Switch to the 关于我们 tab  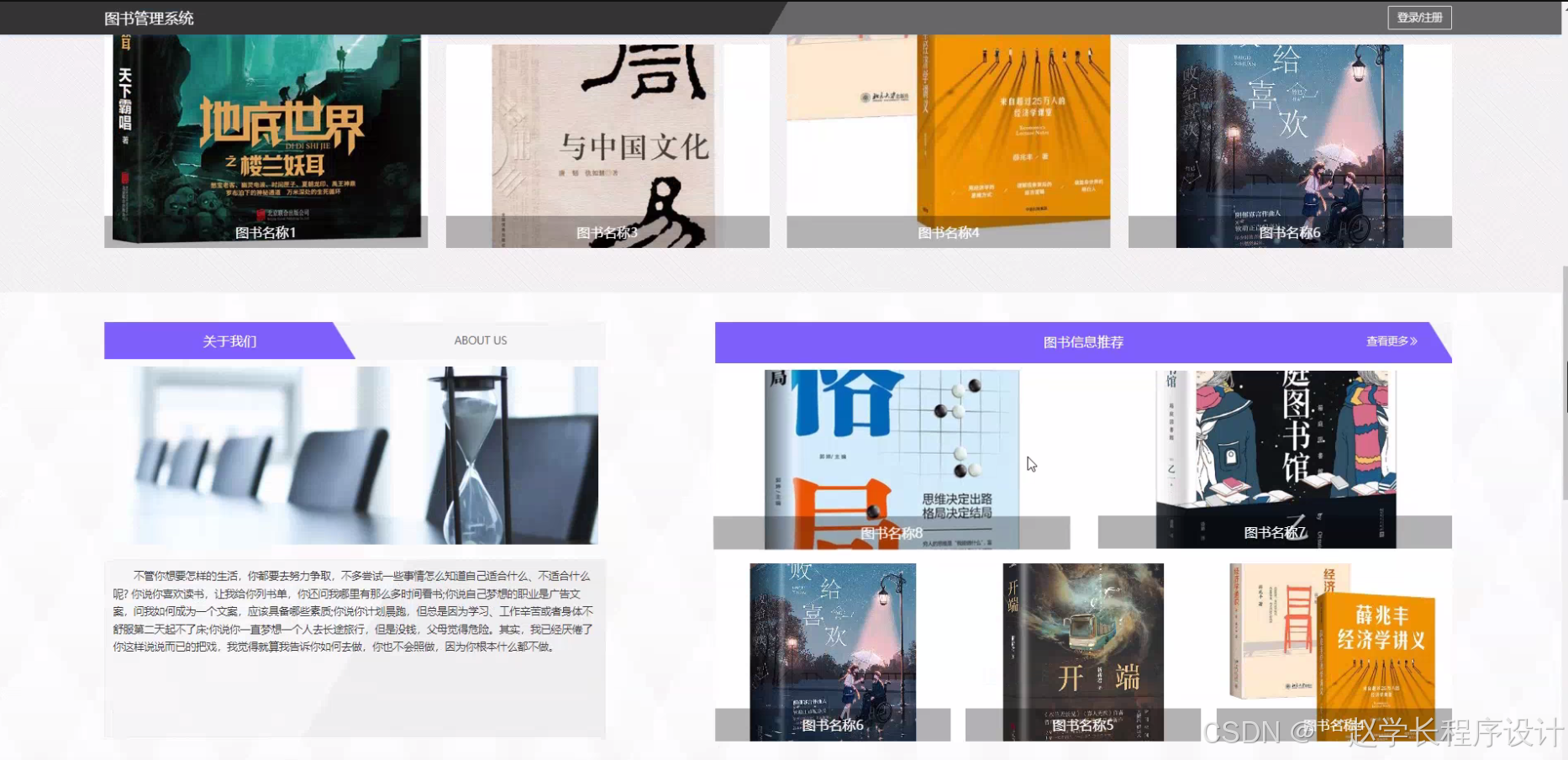228,340
